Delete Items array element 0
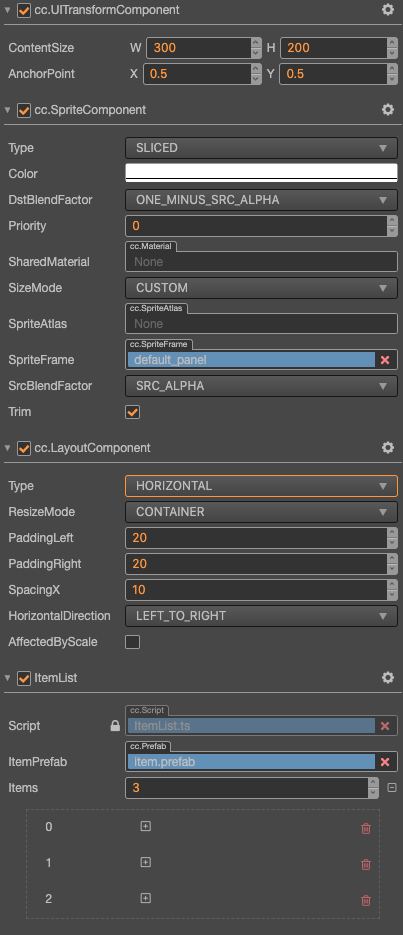 point(366,828)
